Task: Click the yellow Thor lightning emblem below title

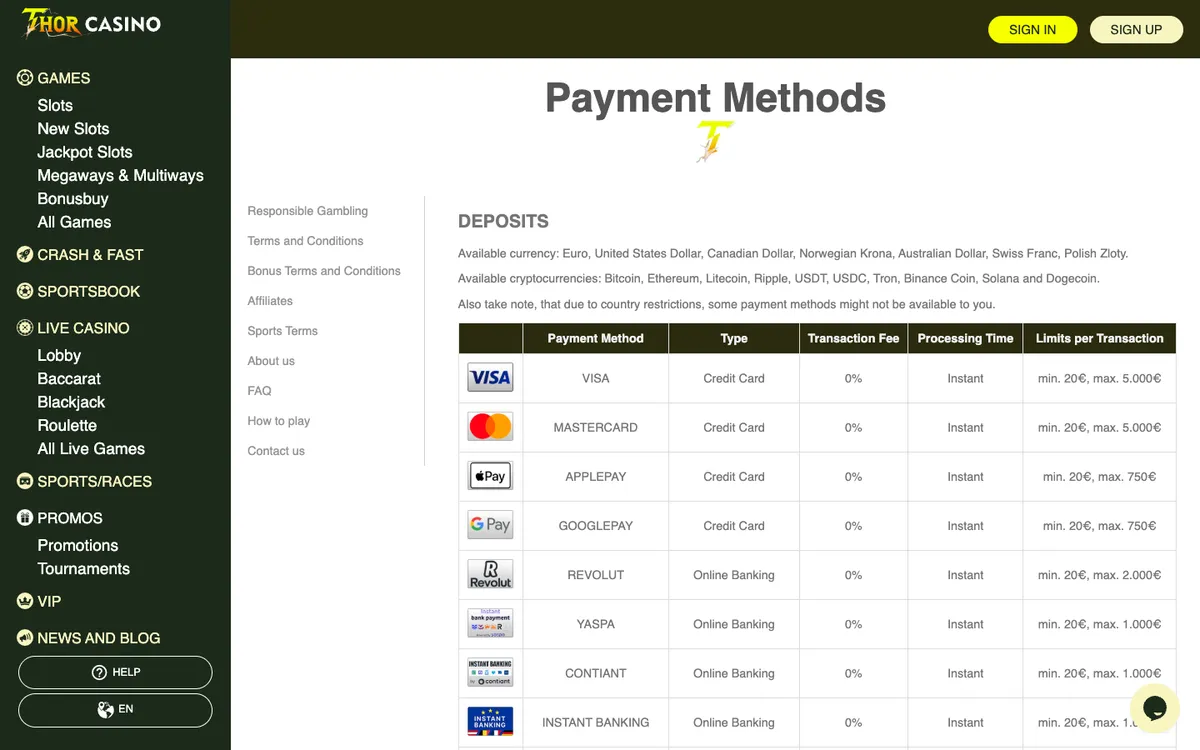Action: pyautogui.click(x=715, y=142)
